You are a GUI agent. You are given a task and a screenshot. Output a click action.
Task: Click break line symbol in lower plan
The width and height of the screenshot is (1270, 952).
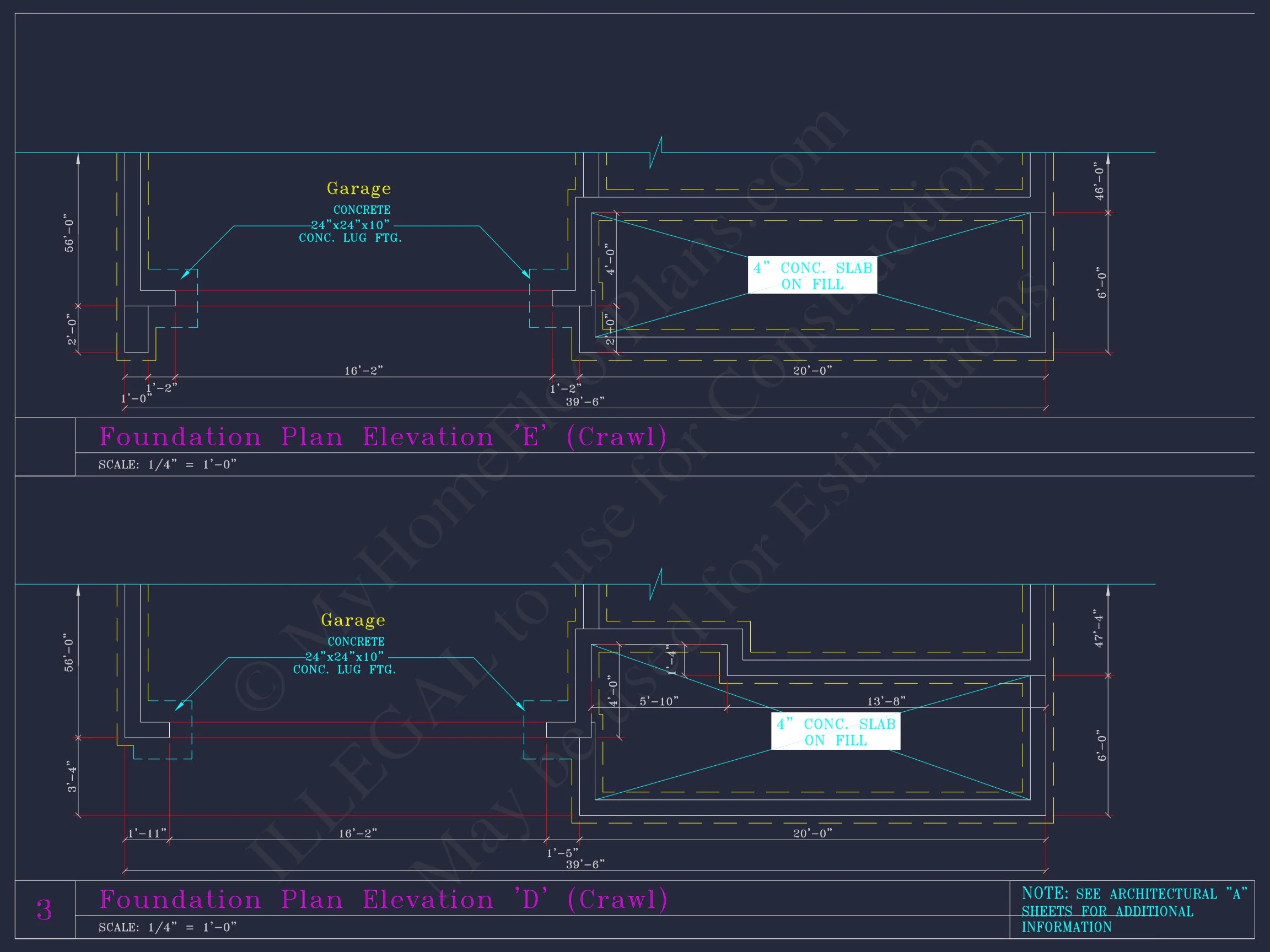tap(655, 584)
